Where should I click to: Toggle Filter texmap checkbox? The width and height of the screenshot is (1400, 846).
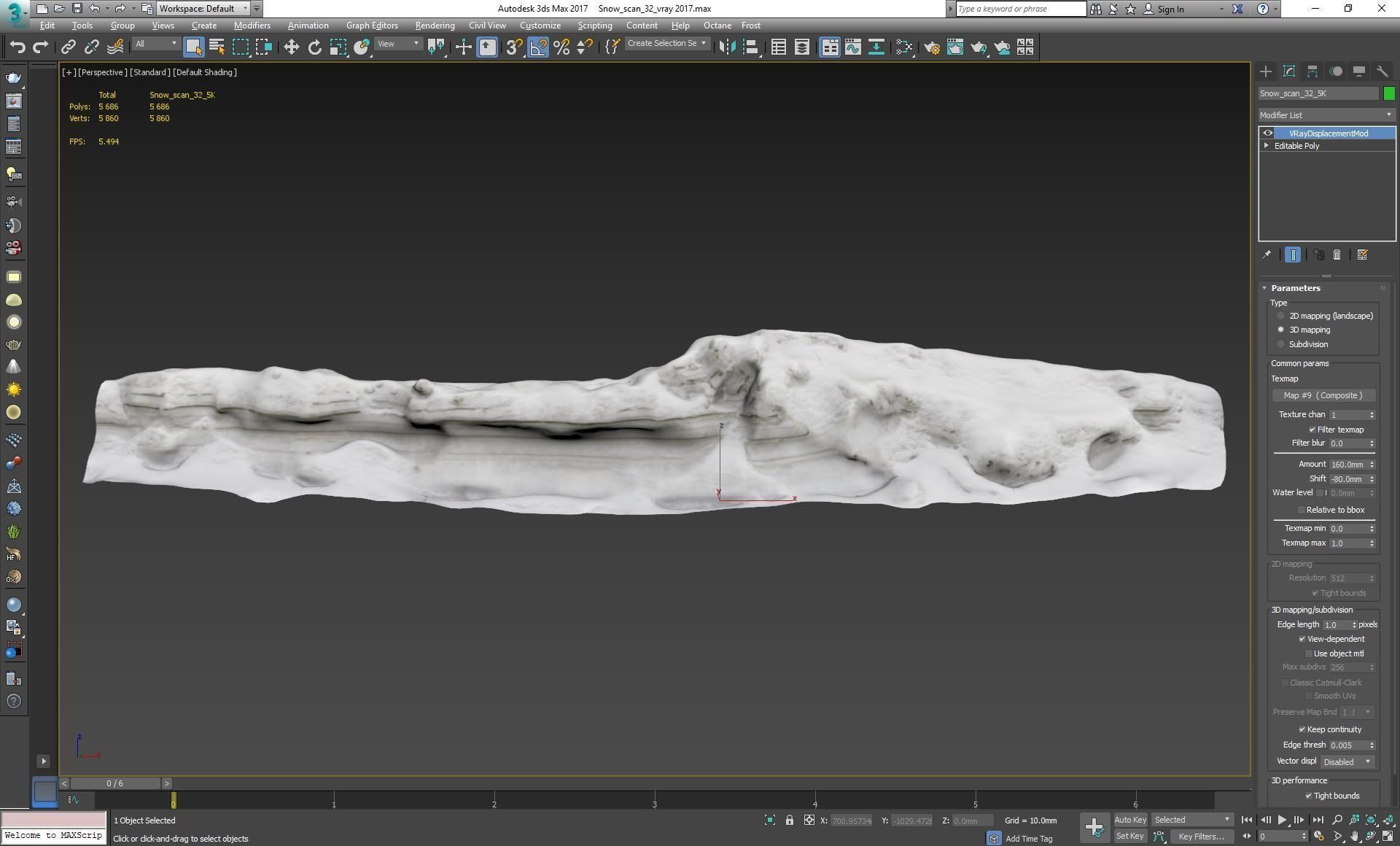pos(1312,430)
